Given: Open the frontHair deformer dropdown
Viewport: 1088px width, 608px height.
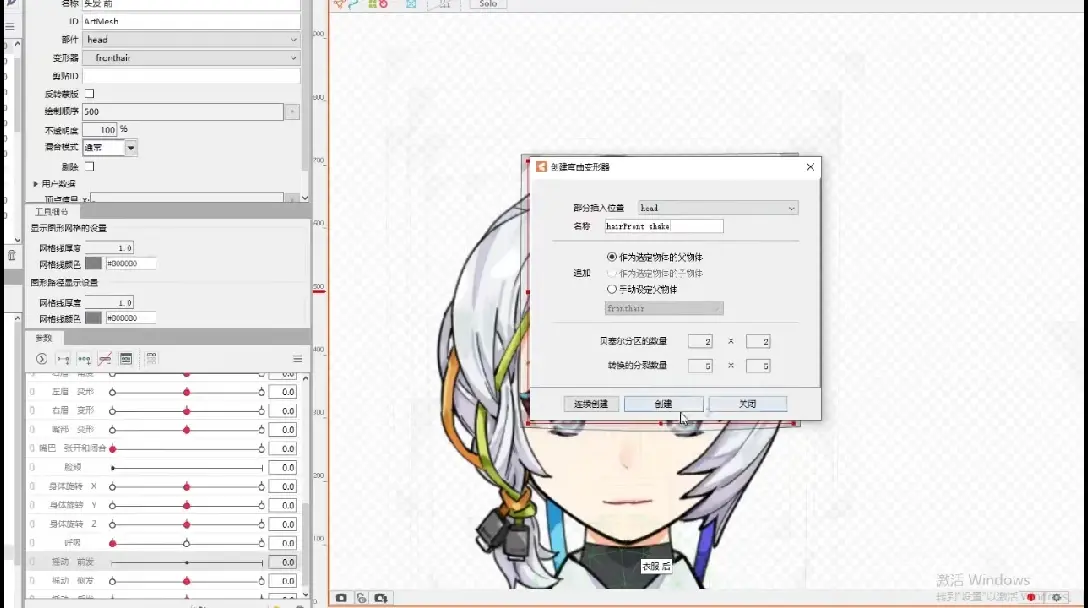Looking at the screenshot, I should [x=191, y=58].
